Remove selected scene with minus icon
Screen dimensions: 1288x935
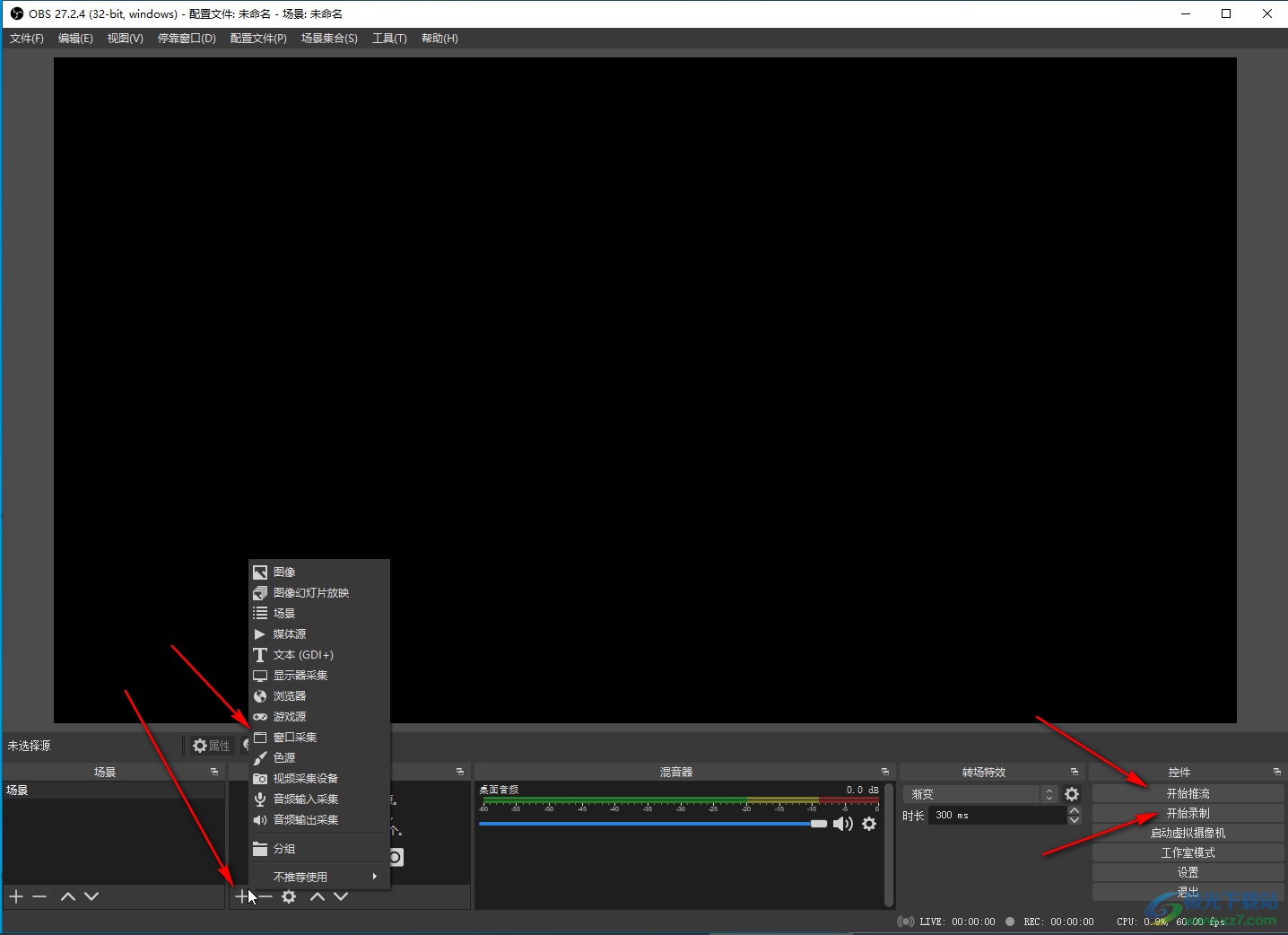pyautogui.click(x=39, y=896)
